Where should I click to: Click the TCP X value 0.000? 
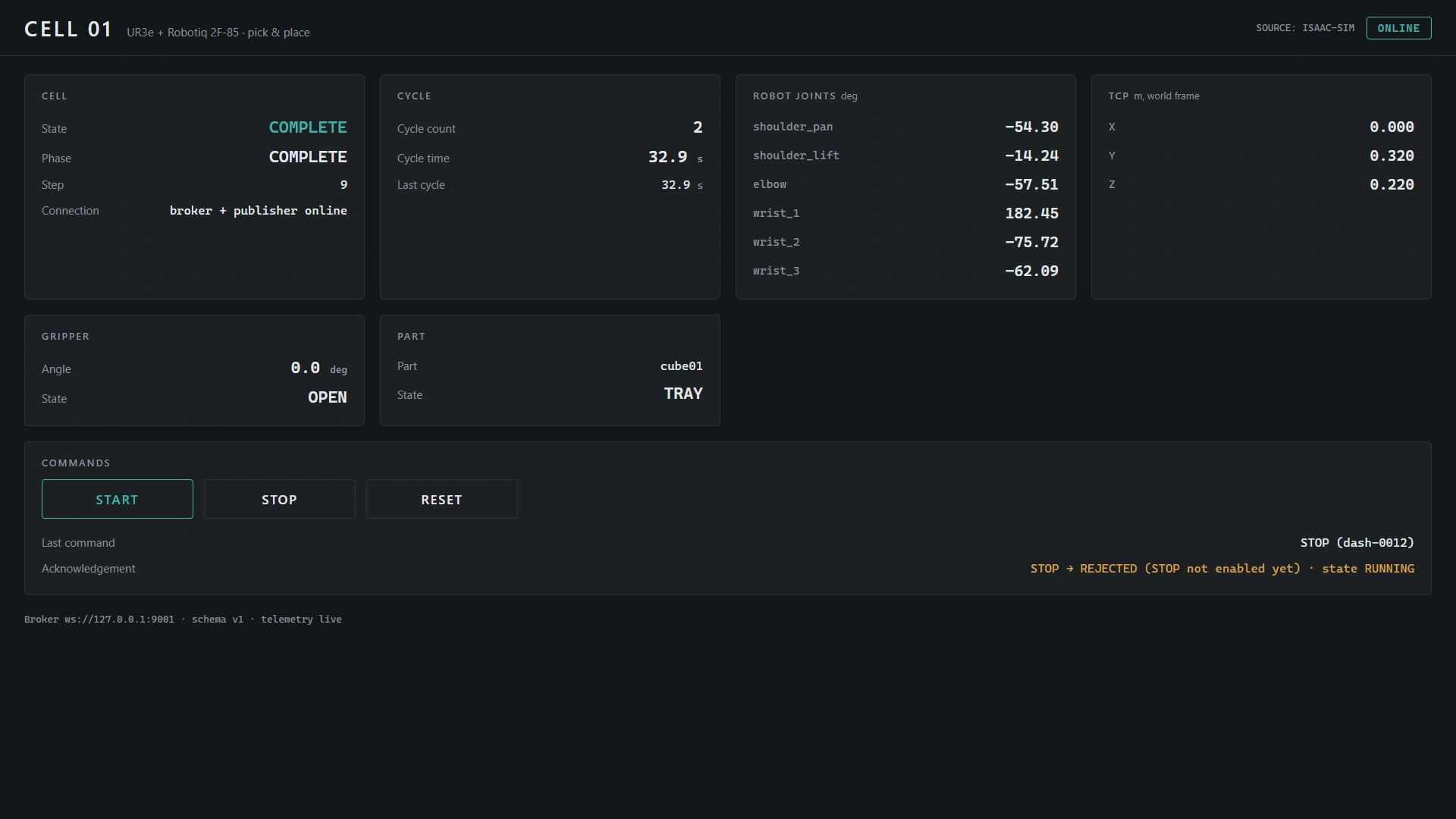[x=1392, y=127]
